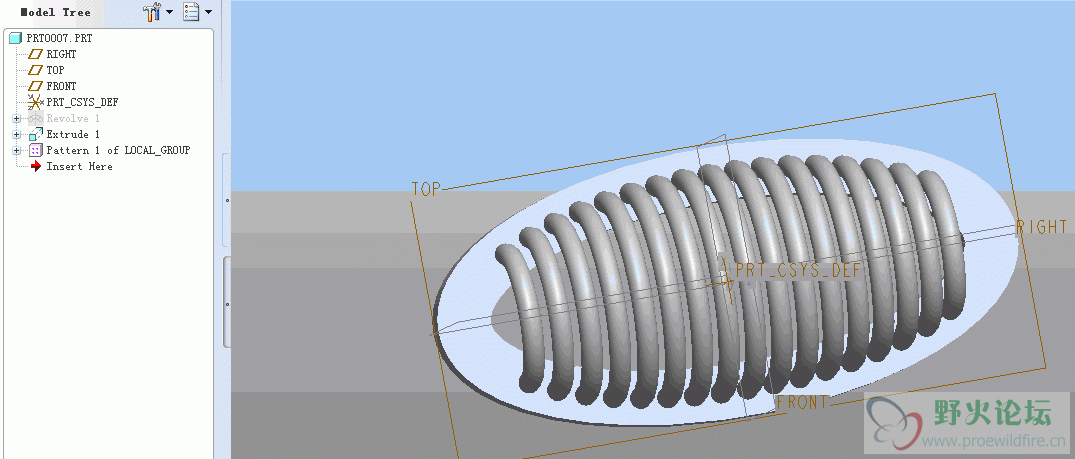Click the Pattern 1 feature icon

[36, 150]
